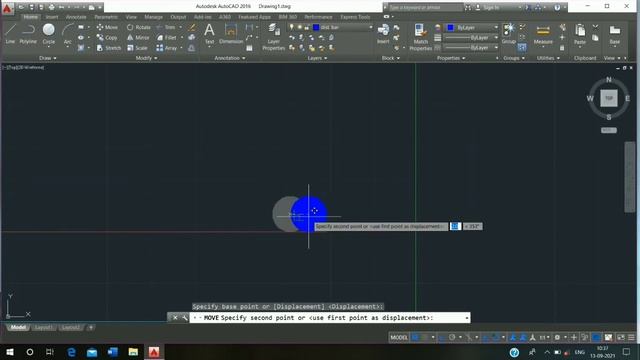Screen dimensions: 640x360
Task: Open the Manage ribbon tab
Action: pyautogui.click(x=153, y=17)
